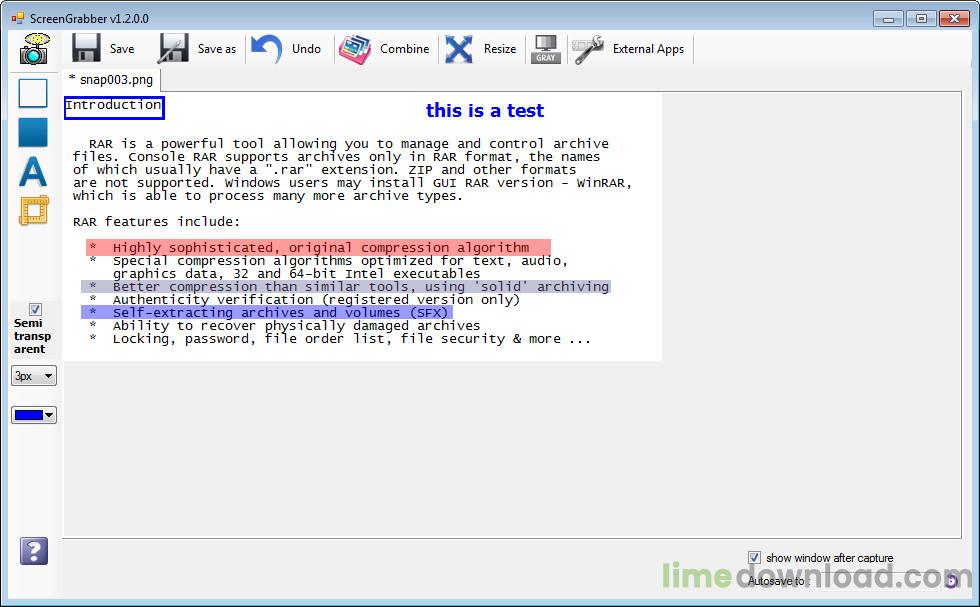Undo the last annotation

coord(286,49)
